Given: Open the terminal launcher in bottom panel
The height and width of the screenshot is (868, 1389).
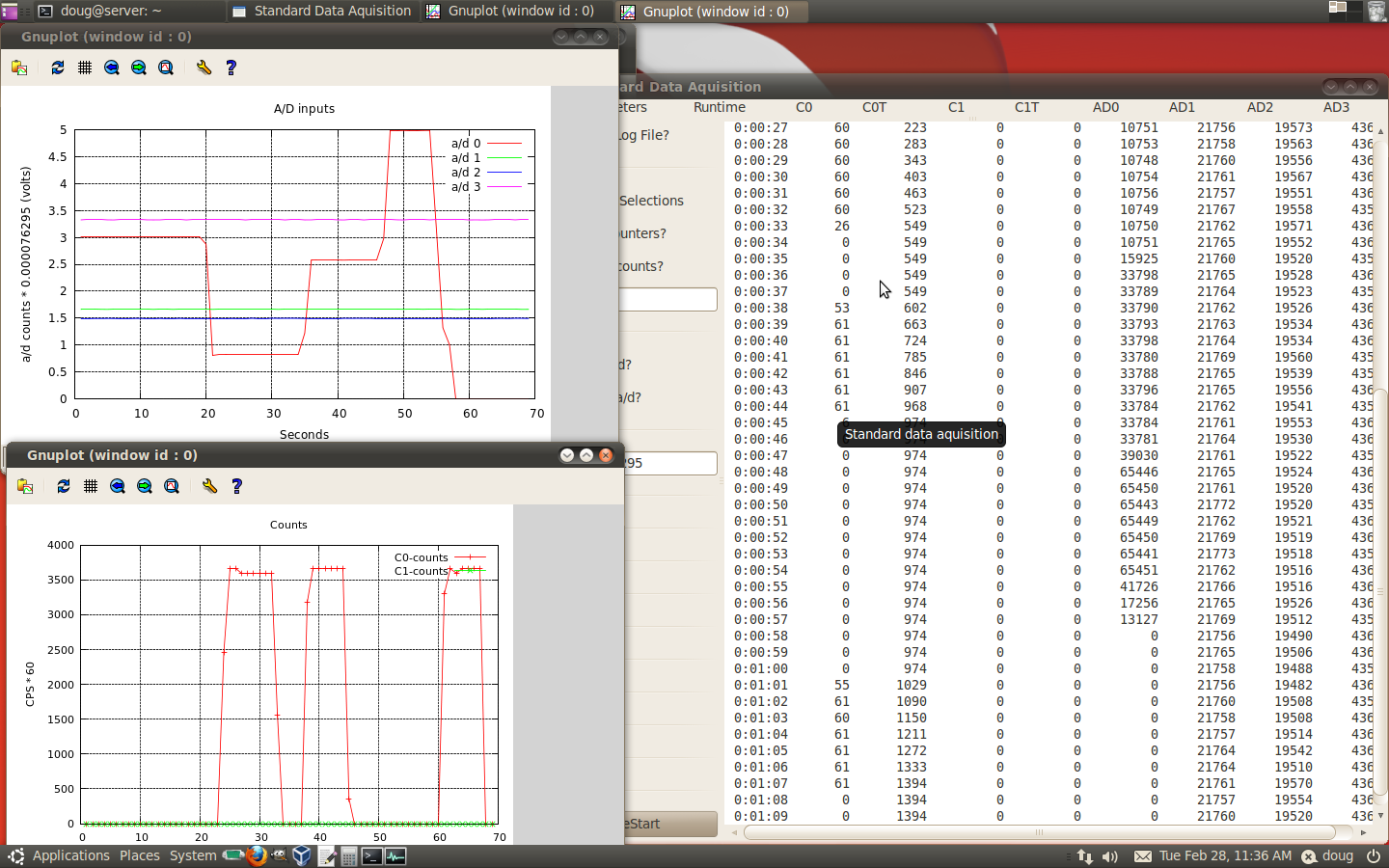Looking at the screenshot, I should (x=372, y=855).
